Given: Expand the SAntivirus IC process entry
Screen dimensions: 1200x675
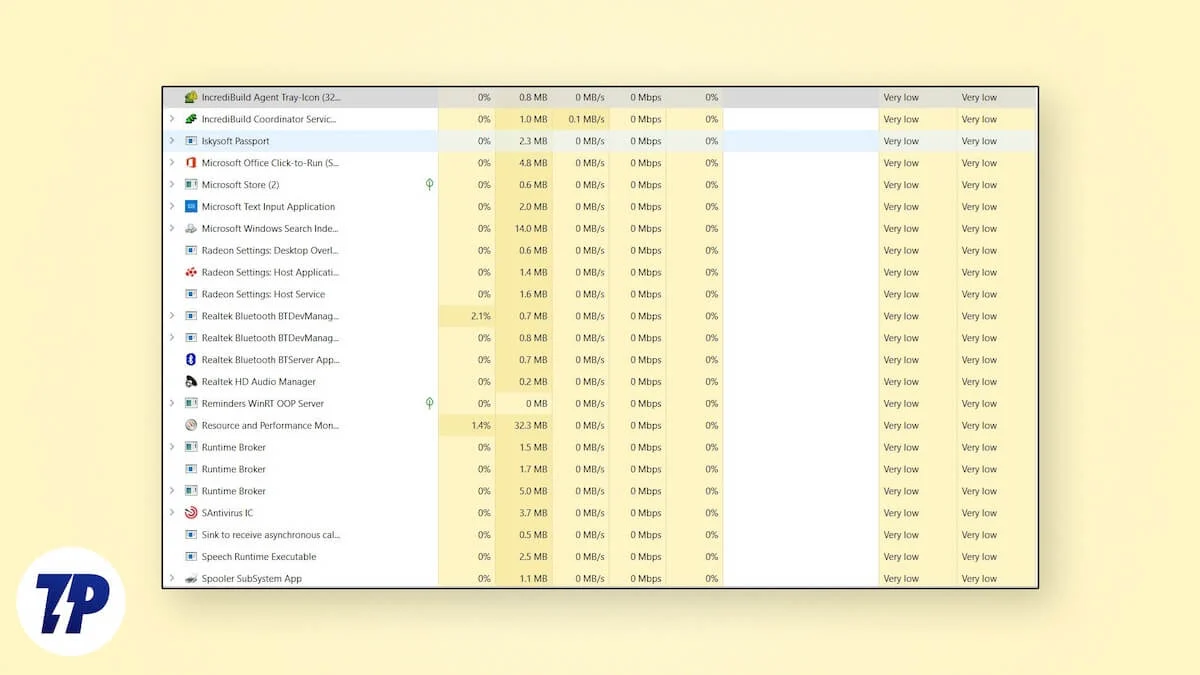Looking at the screenshot, I should (172, 513).
